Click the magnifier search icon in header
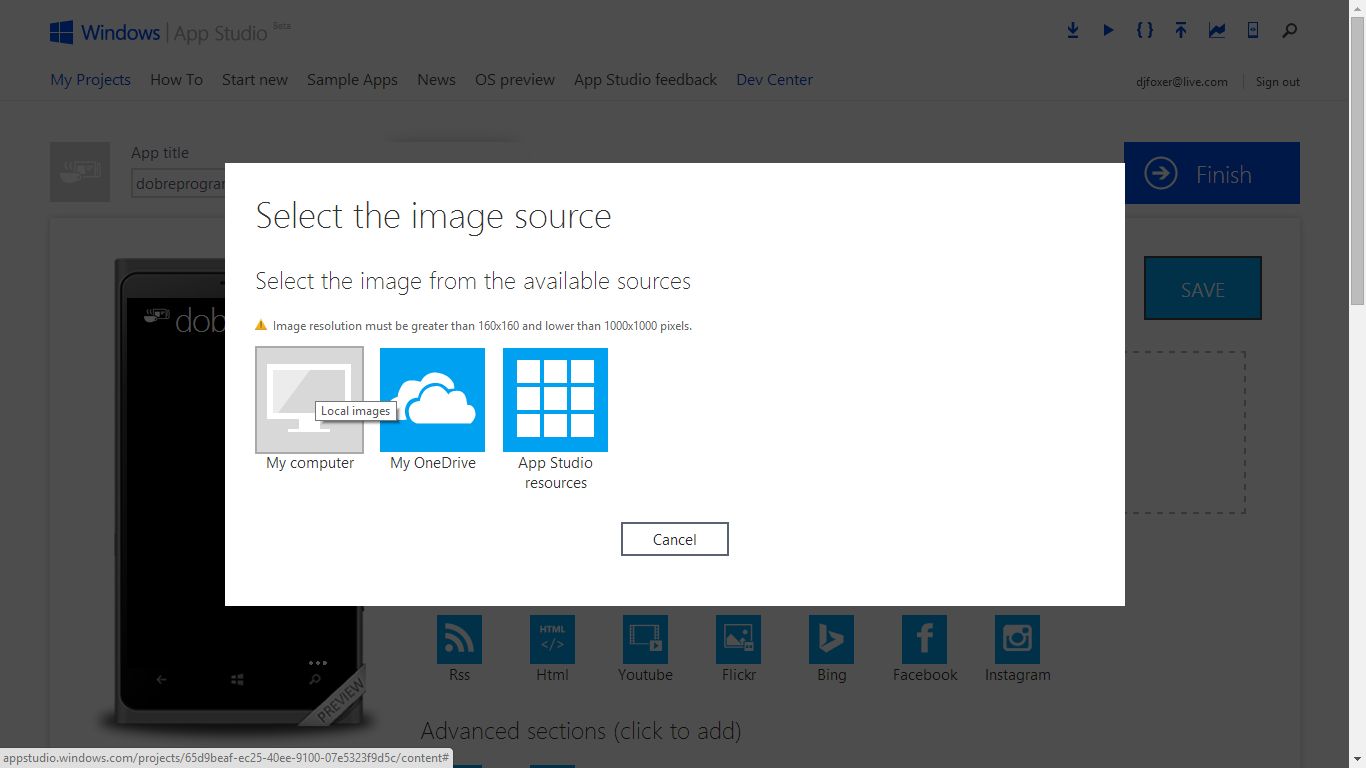 point(1290,31)
